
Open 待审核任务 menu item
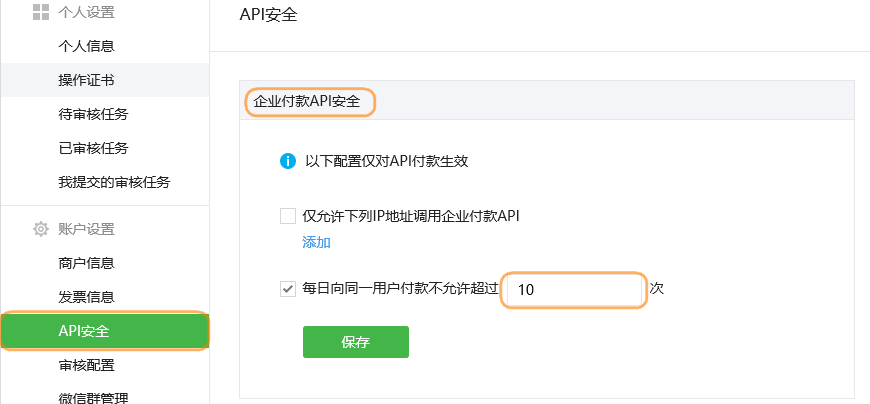click(x=93, y=114)
